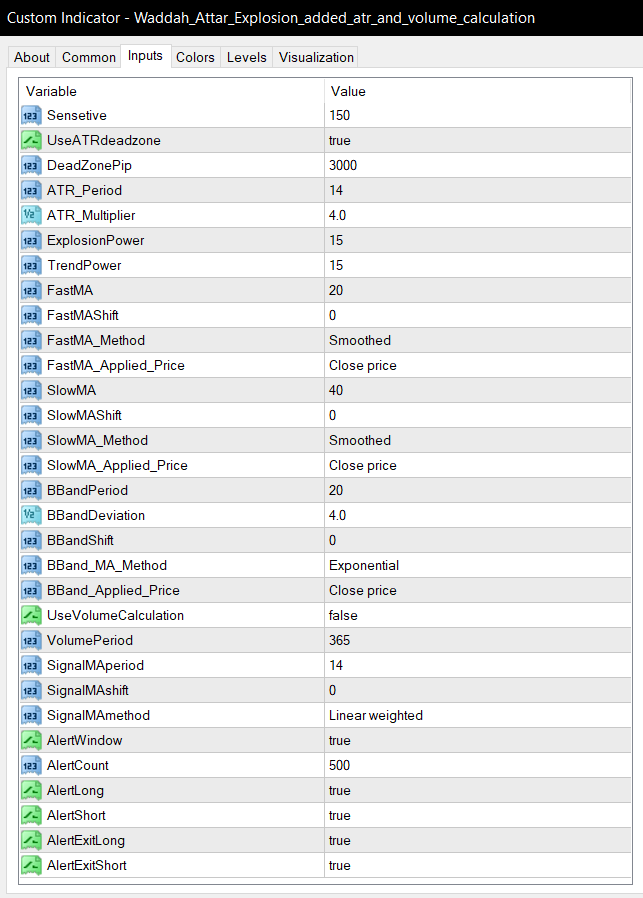The width and height of the screenshot is (643, 898).
Task: Toggle the AlertExitLong true value
Action: tap(478, 841)
